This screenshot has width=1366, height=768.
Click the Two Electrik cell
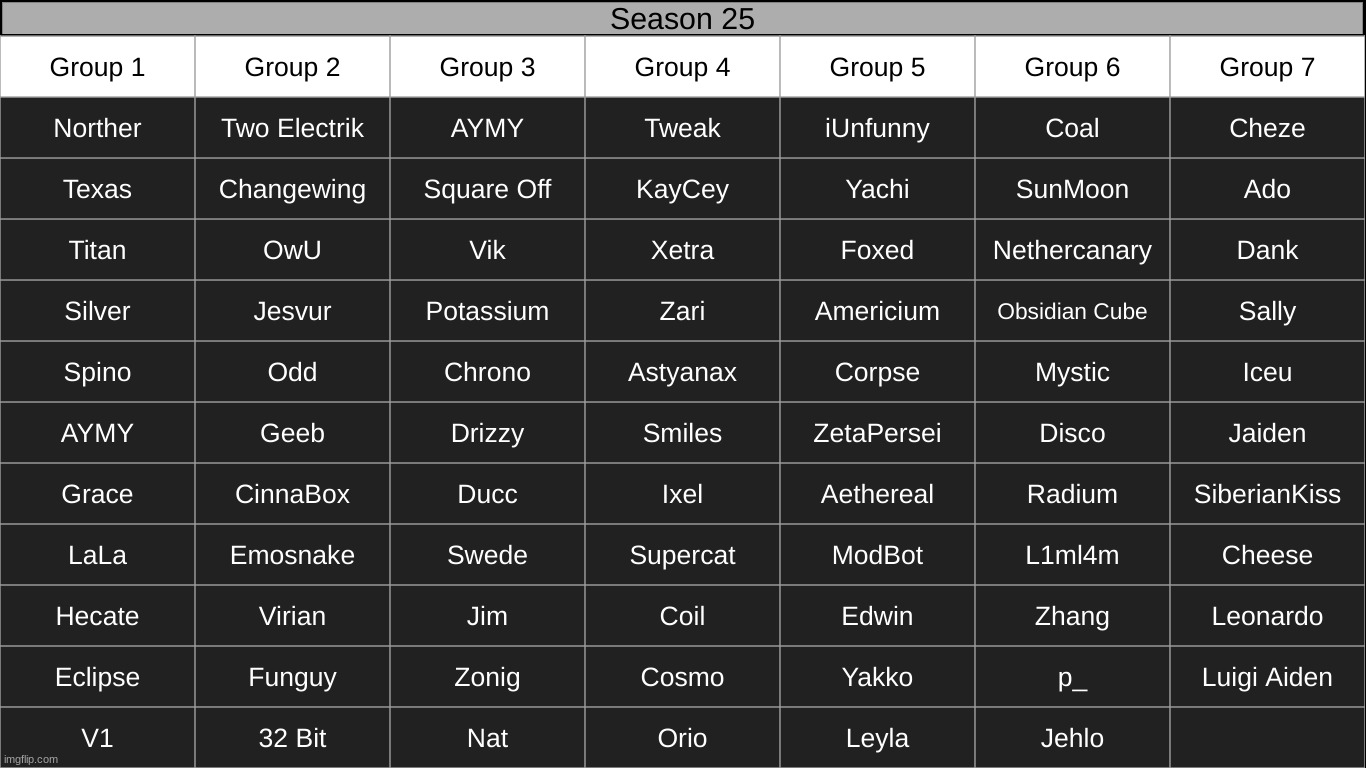[292, 128]
